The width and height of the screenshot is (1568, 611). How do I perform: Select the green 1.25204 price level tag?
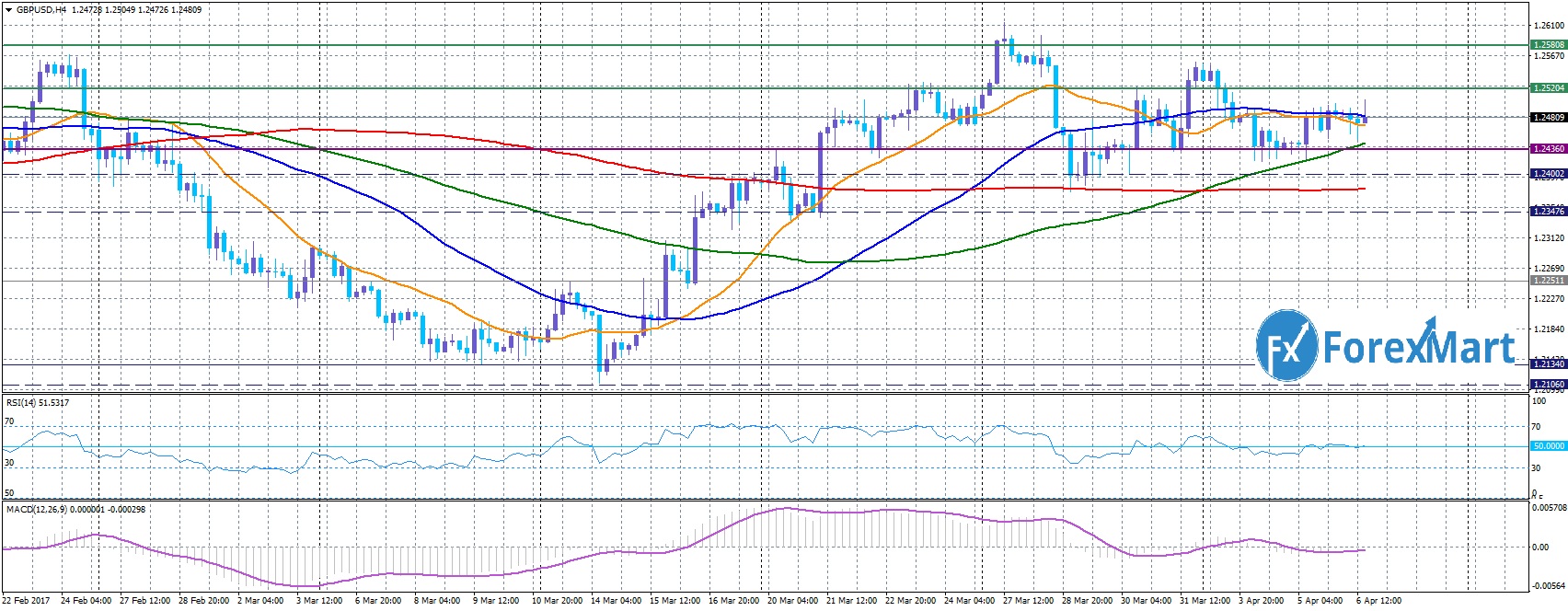[1549, 88]
